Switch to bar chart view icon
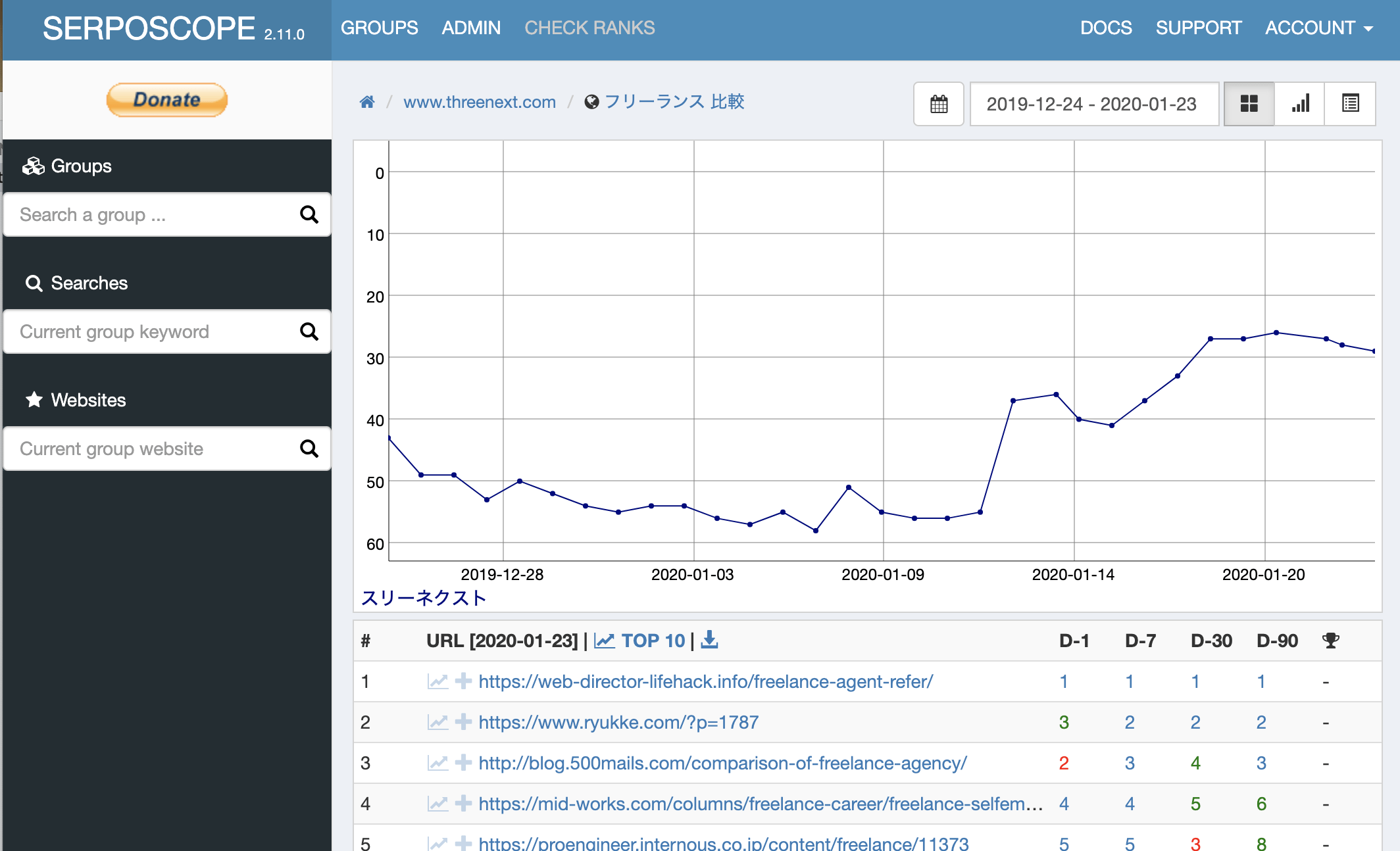Image resolution: width=1400 pixels, height=851 pixels. coord(1299,104)
